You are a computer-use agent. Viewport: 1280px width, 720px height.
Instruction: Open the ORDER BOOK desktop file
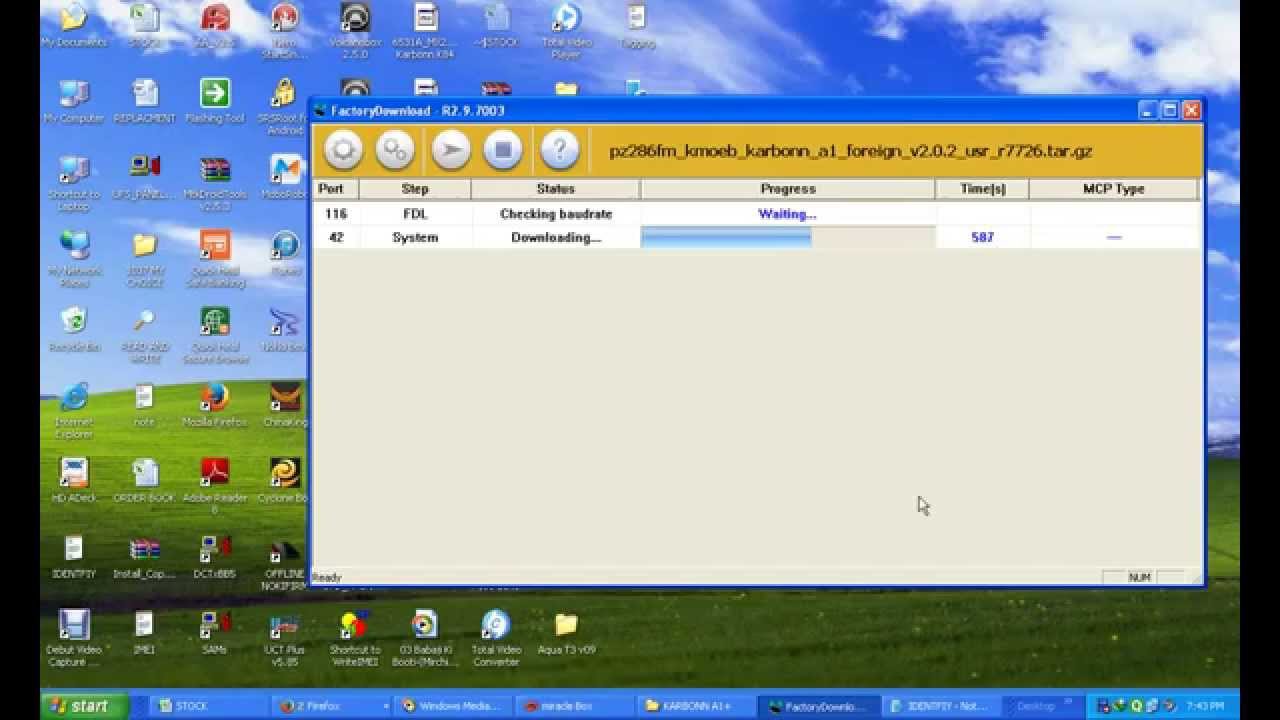point(145,481)
